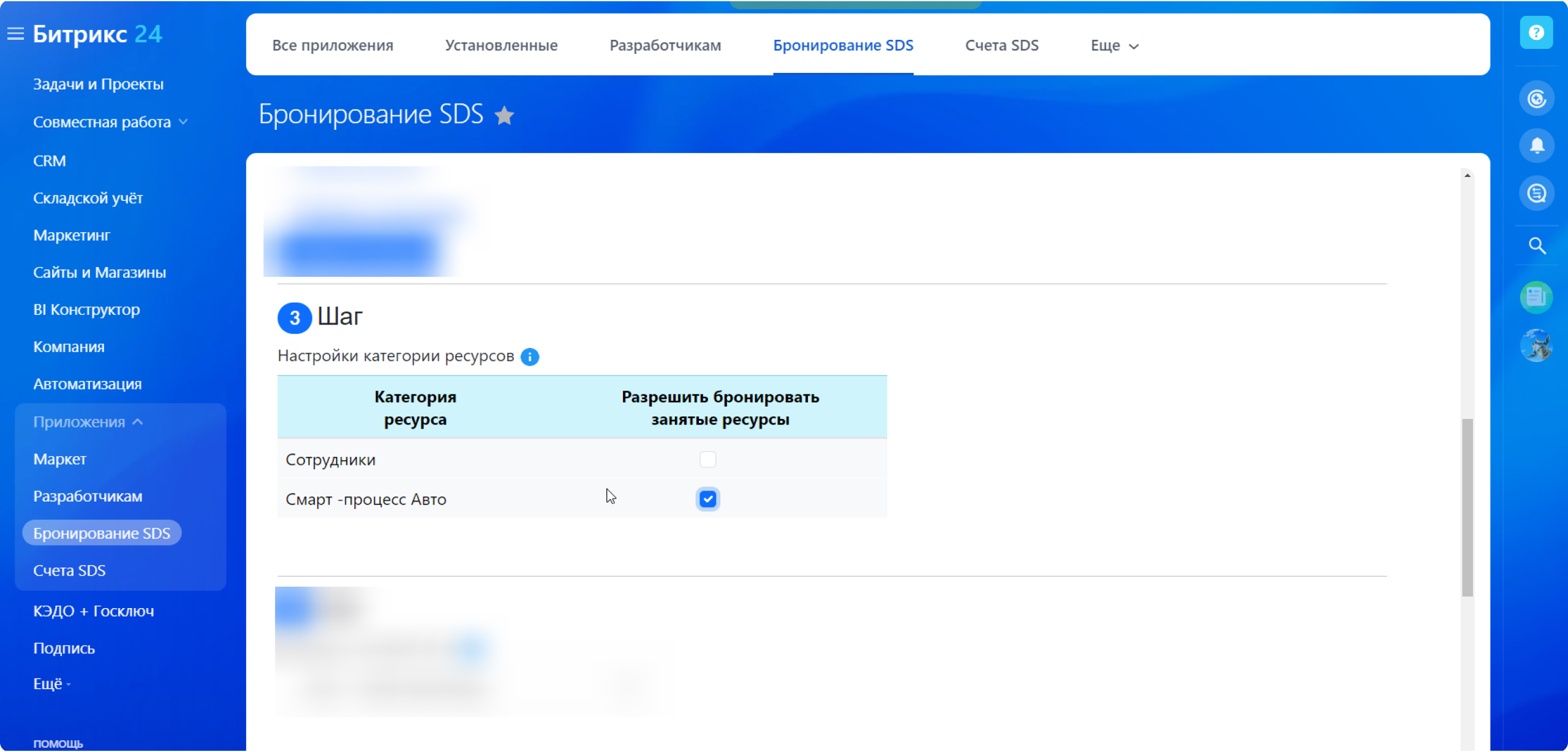
Task: Open the help question mark icon
Action: coord(1536,32)
